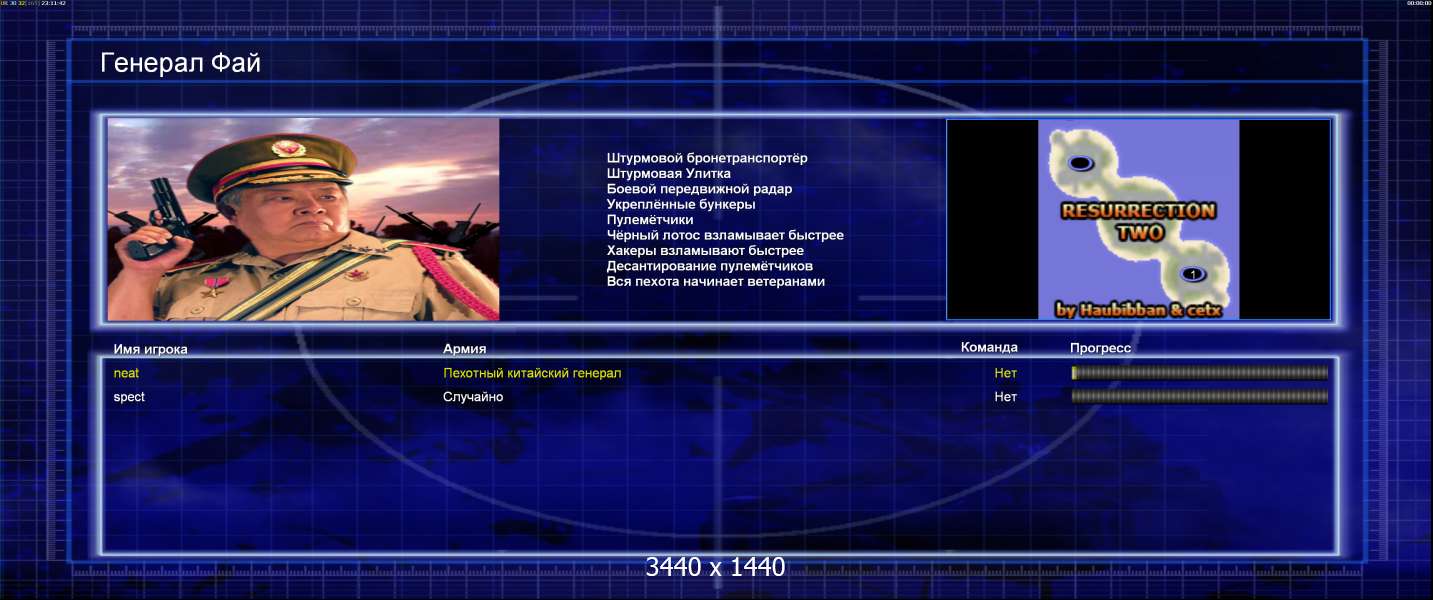
Task: Click the Resurrection Two map preview
Action: point(1138,220)
